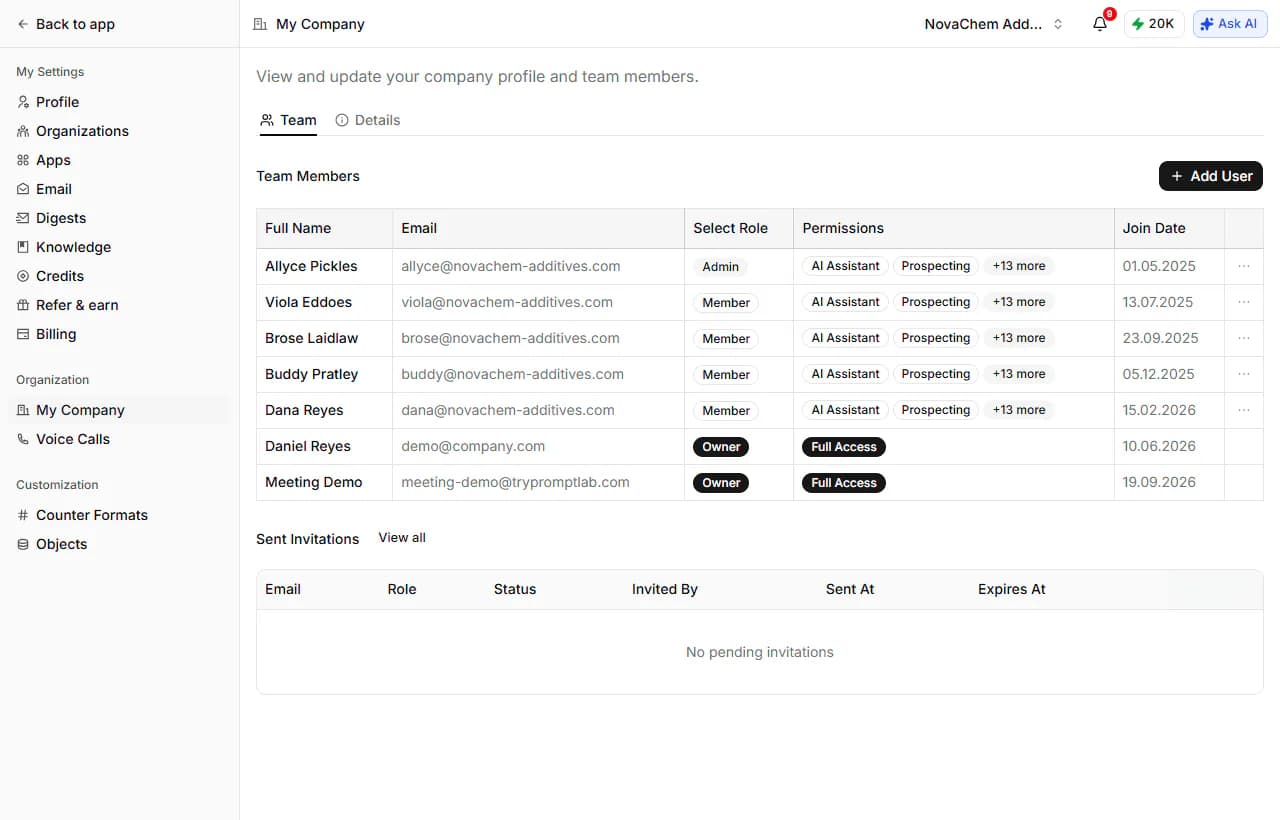Click the building icon beside the My Company title
This screenshot has height=820, width=1280.
pyautogui.click(x=261, y=24)
